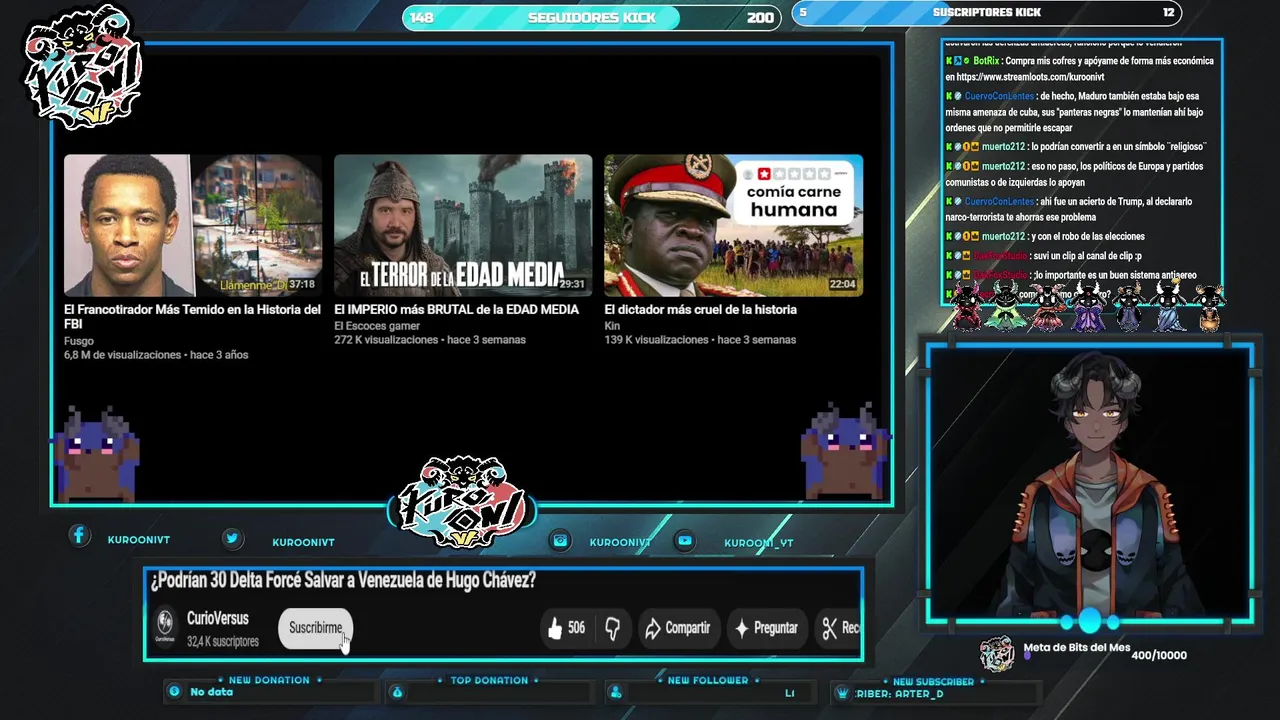
Task: Open El Francotirador Más Temido video thumbnail
Action: [193, 225]
